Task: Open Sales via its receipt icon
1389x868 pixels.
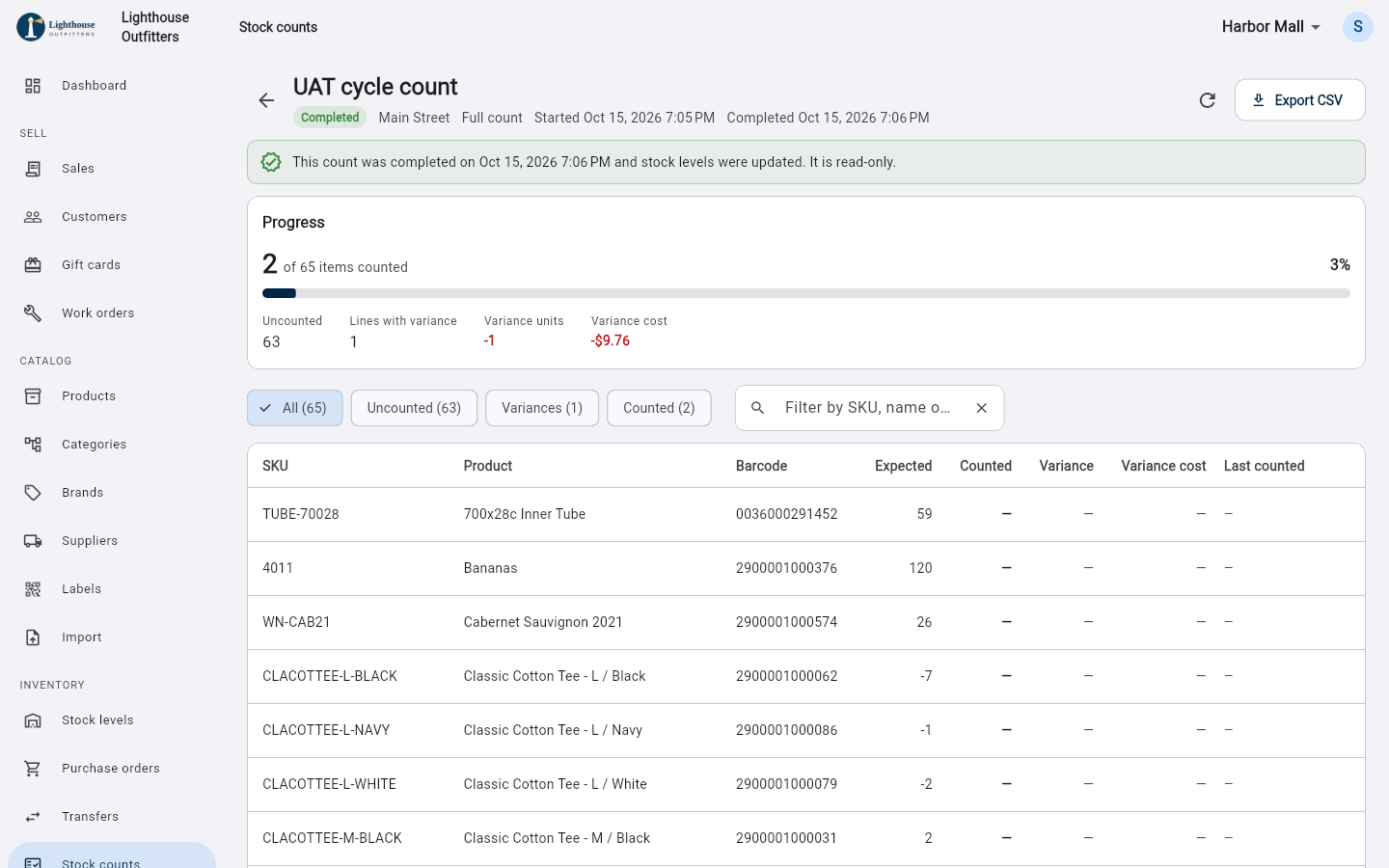Action: point(33,169)
